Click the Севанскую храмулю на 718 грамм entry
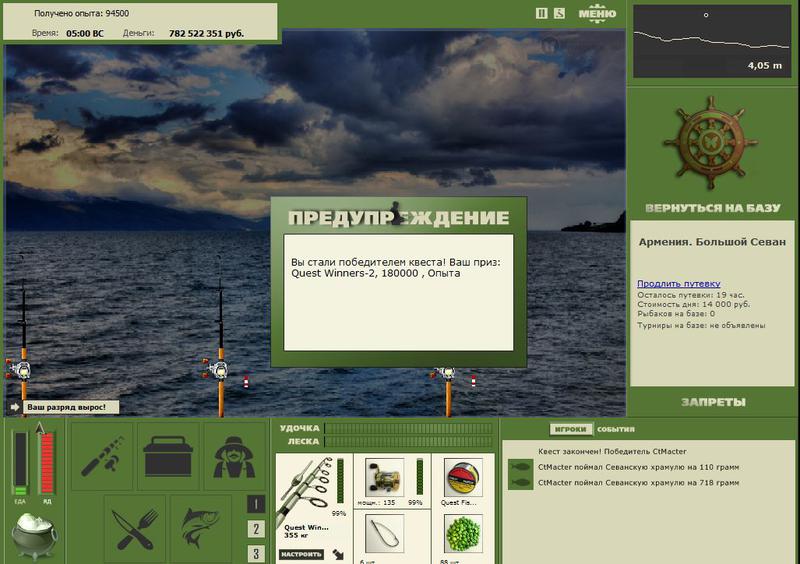 638,482
